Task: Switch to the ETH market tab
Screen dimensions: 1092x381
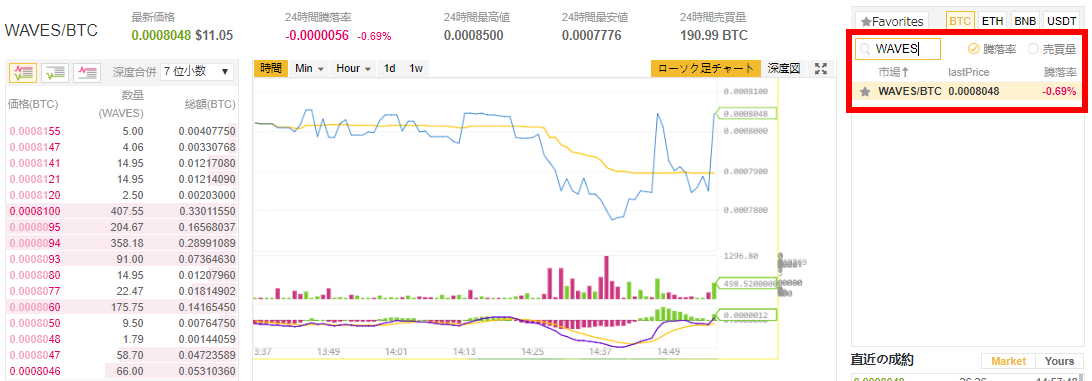Action: tap(992, 21)
